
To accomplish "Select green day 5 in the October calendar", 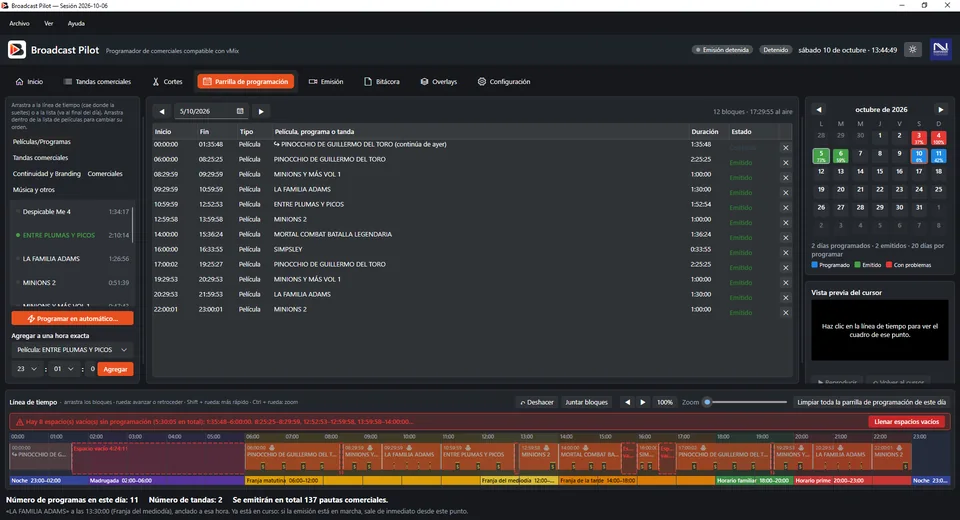I will (821, 156).
